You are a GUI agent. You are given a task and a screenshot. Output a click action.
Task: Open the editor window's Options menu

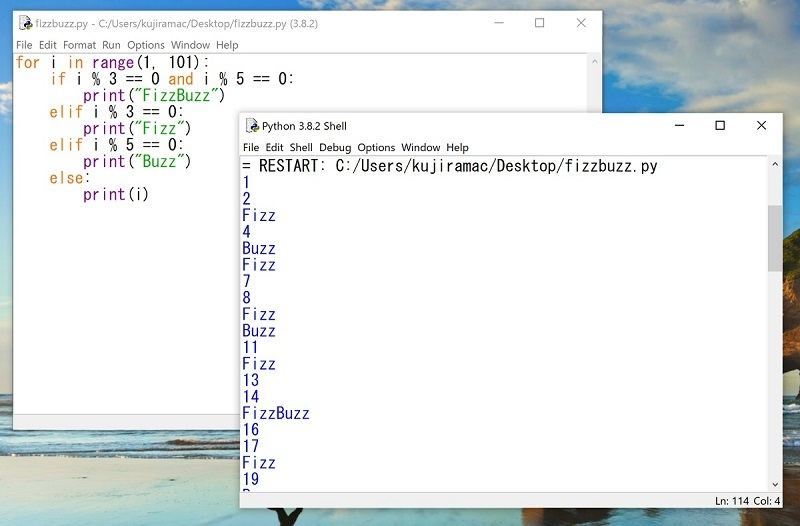click(x=146, y=45)
